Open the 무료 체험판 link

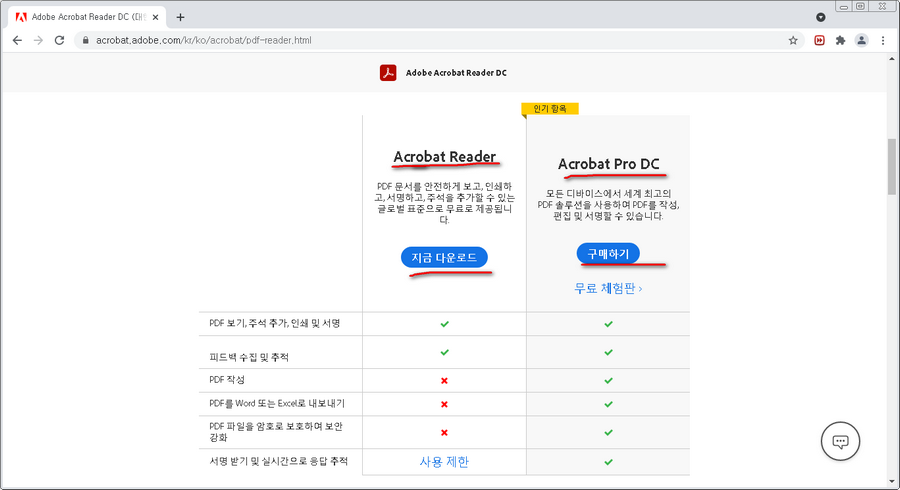[x=608, y=288]
